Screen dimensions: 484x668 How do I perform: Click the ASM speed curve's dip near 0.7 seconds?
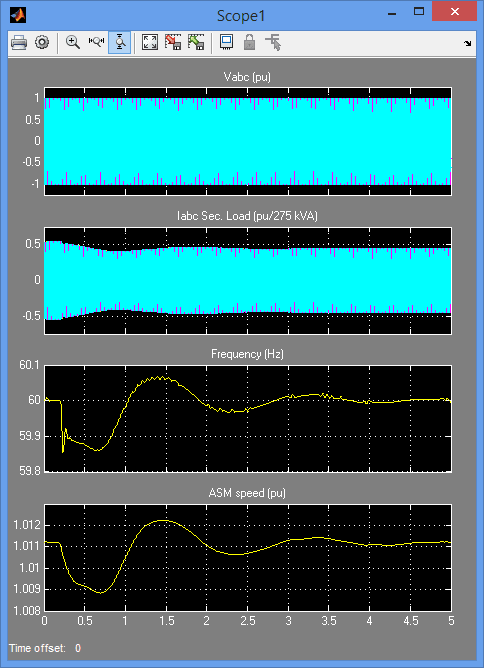click(x=101, y=592)
